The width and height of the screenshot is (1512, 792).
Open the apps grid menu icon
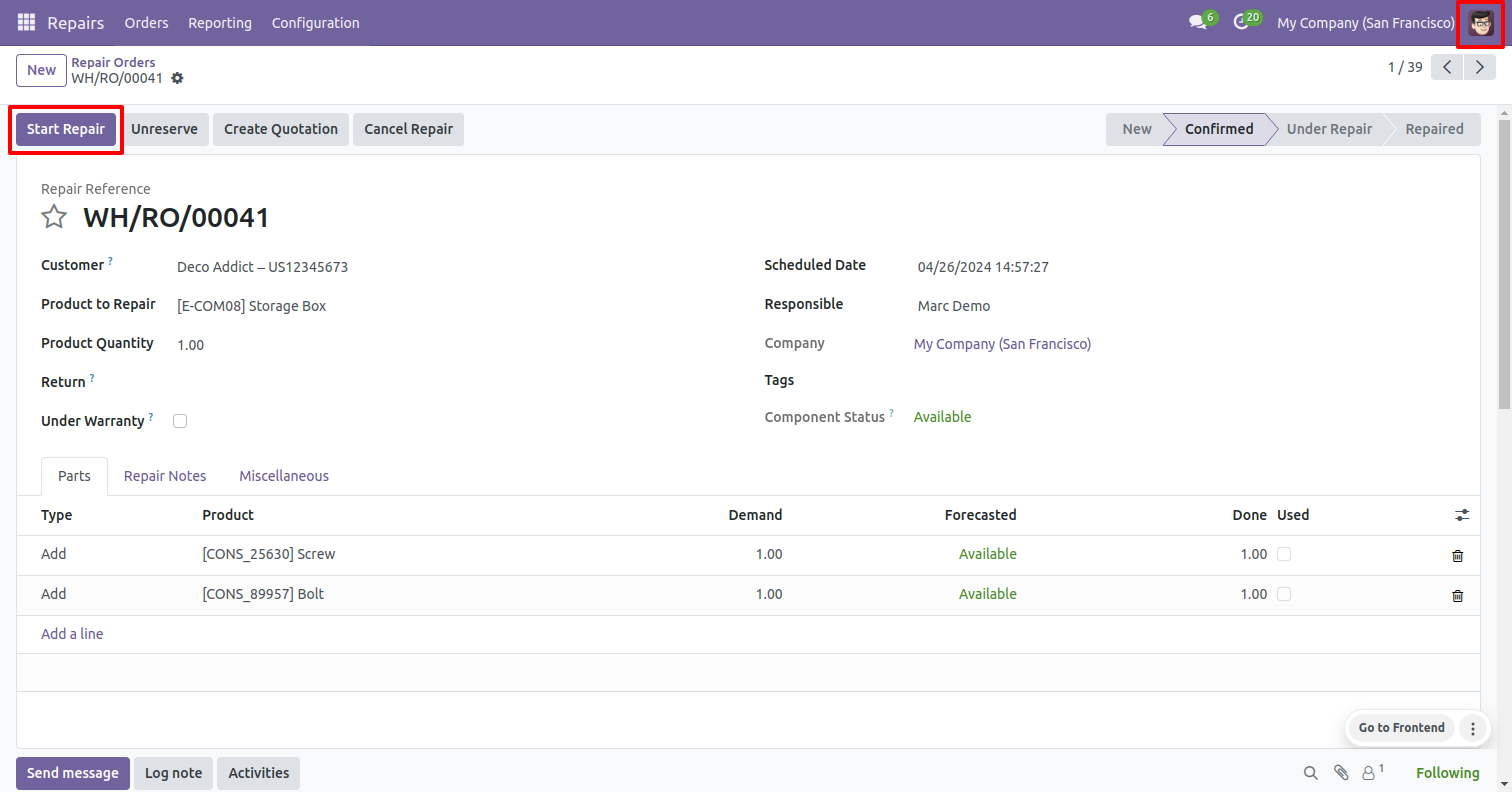pos(26,22)
